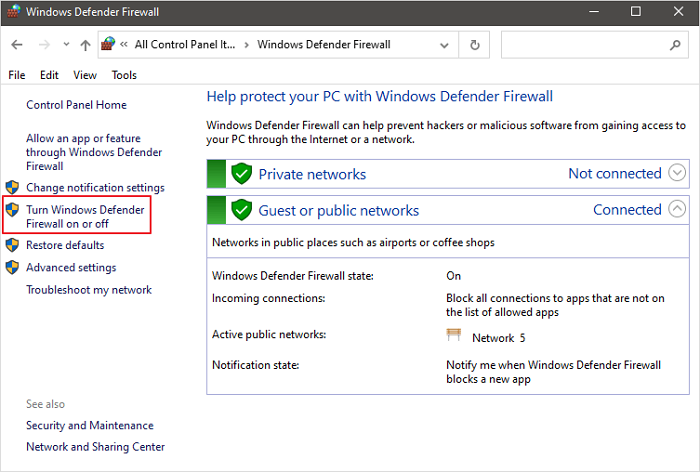Click the search magnifier icon
The image size is (700, 472).
(675, 45)
